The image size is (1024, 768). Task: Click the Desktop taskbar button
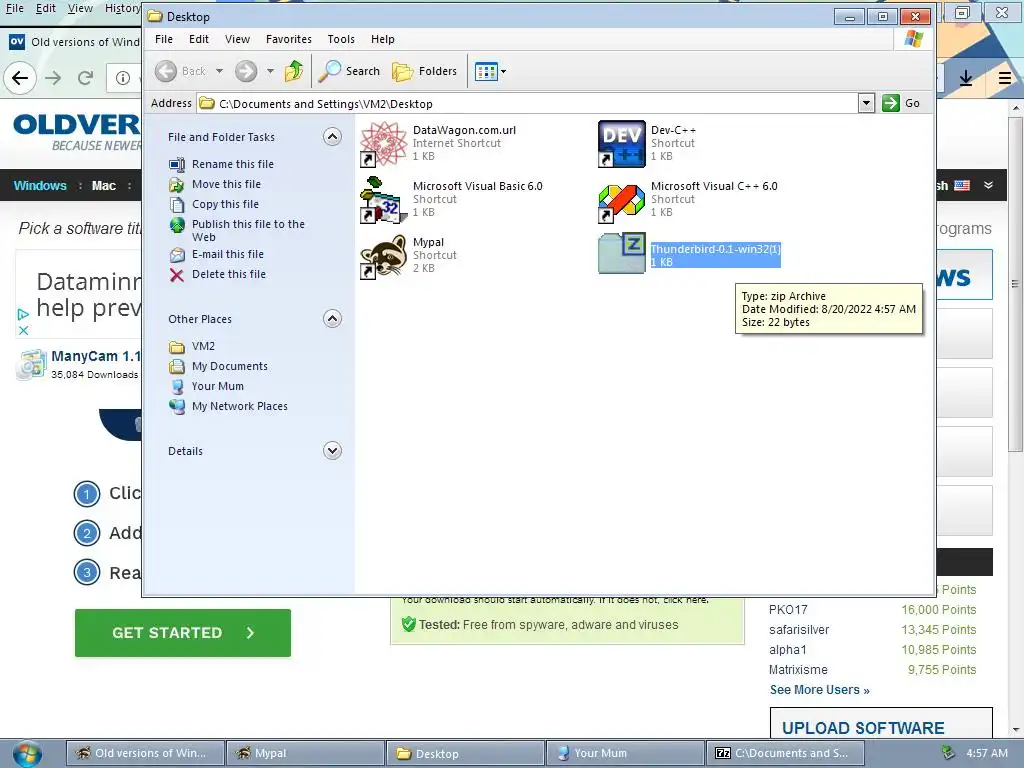point(465,753)
